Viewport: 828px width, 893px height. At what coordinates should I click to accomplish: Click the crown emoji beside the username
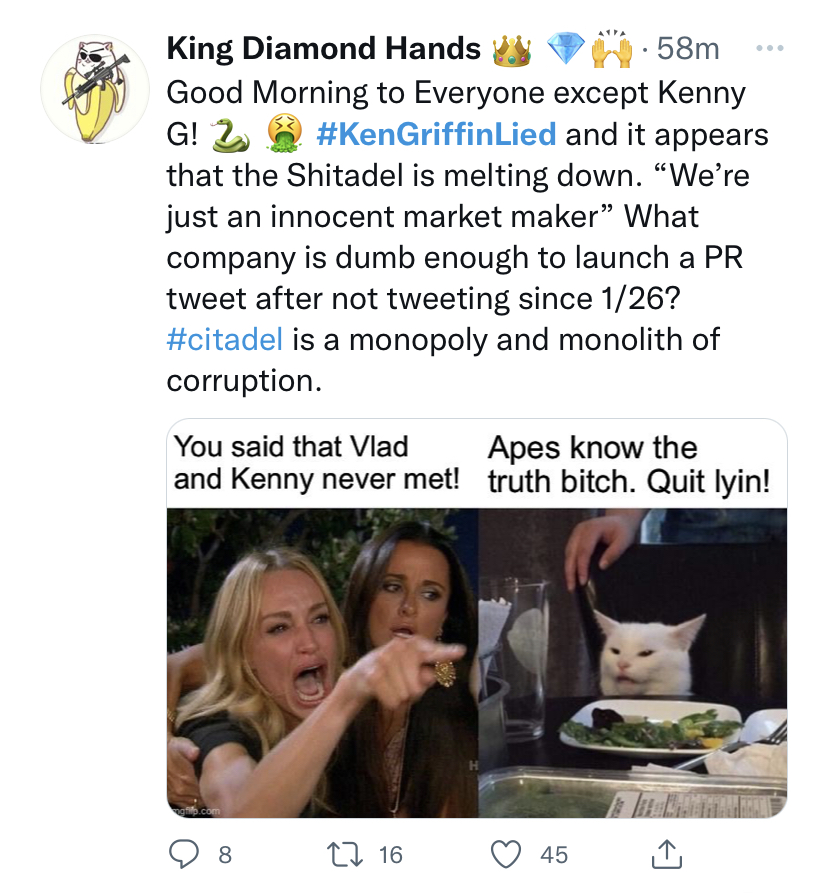(511, 49)
